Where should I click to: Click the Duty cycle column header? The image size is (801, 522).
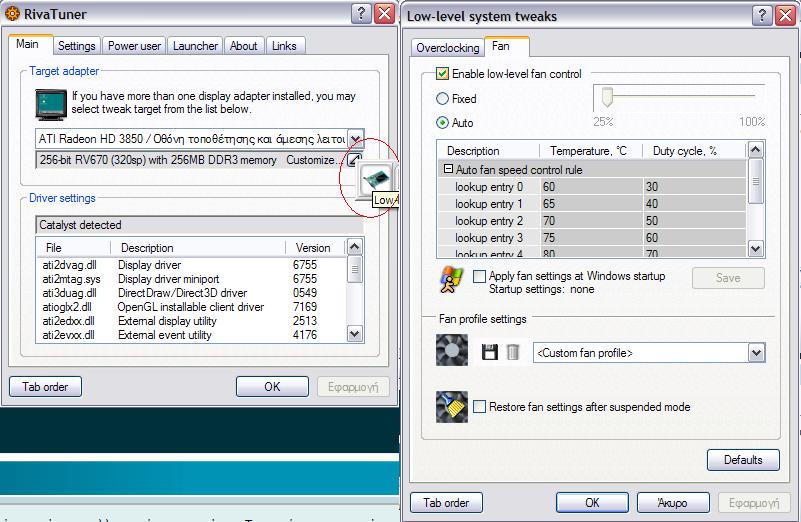(694, 151)
